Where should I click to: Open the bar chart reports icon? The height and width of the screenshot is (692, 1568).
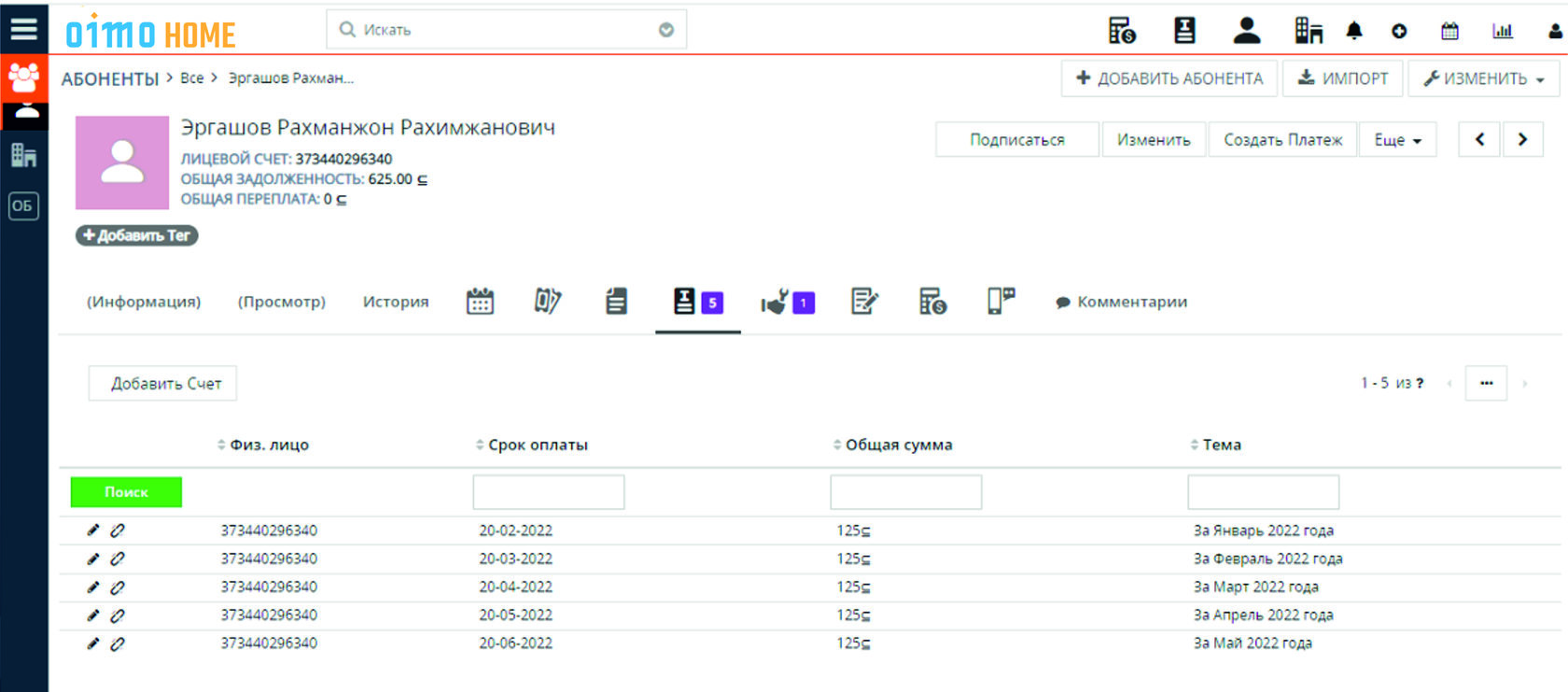point(1503,31)
